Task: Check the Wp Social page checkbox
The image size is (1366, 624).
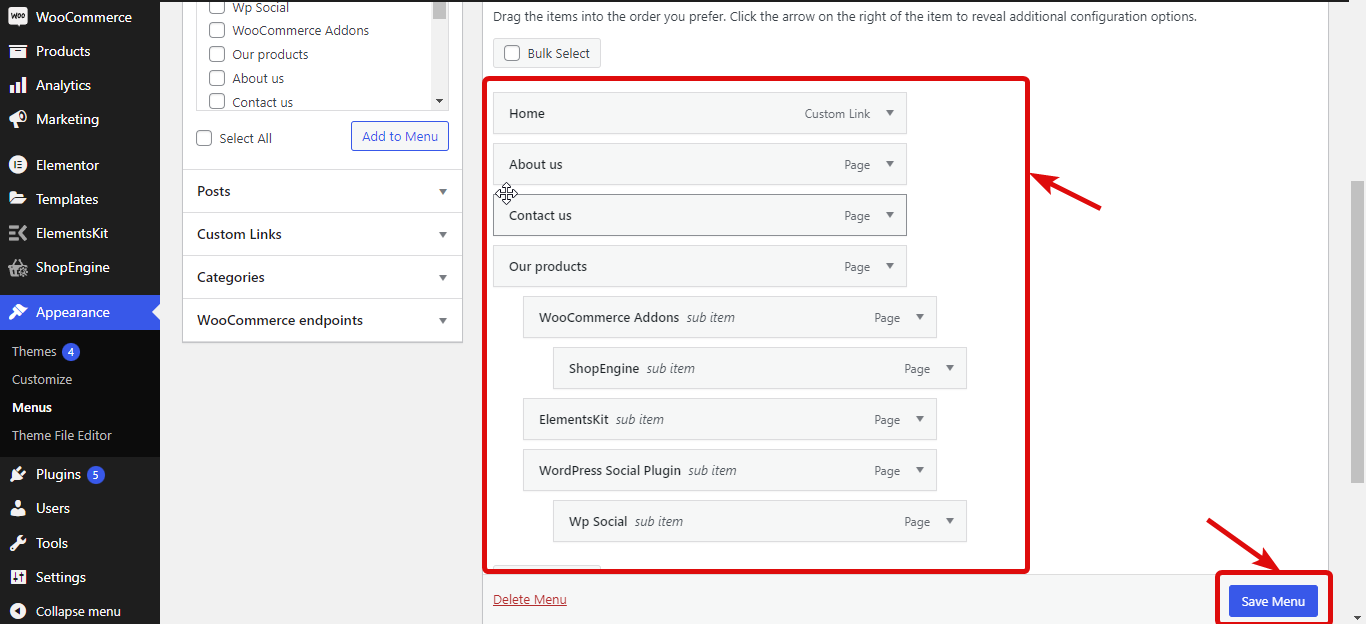Action: tap(217, 7)
